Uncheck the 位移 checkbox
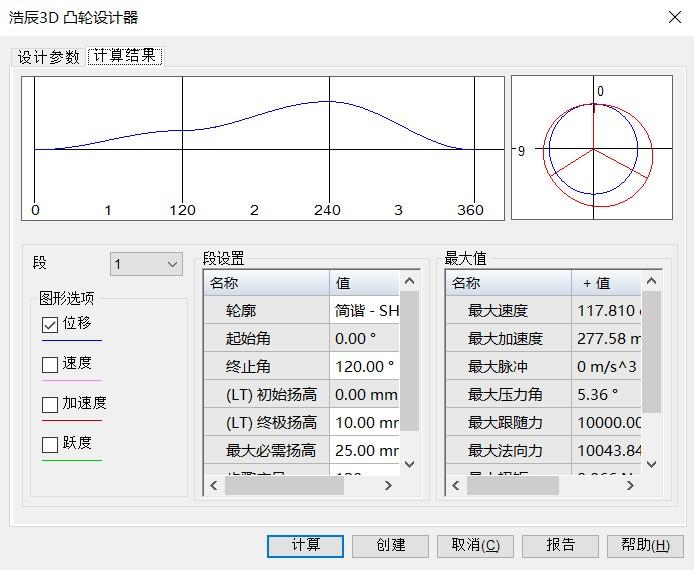Viewport: 694px width, 570px height. 50,324
